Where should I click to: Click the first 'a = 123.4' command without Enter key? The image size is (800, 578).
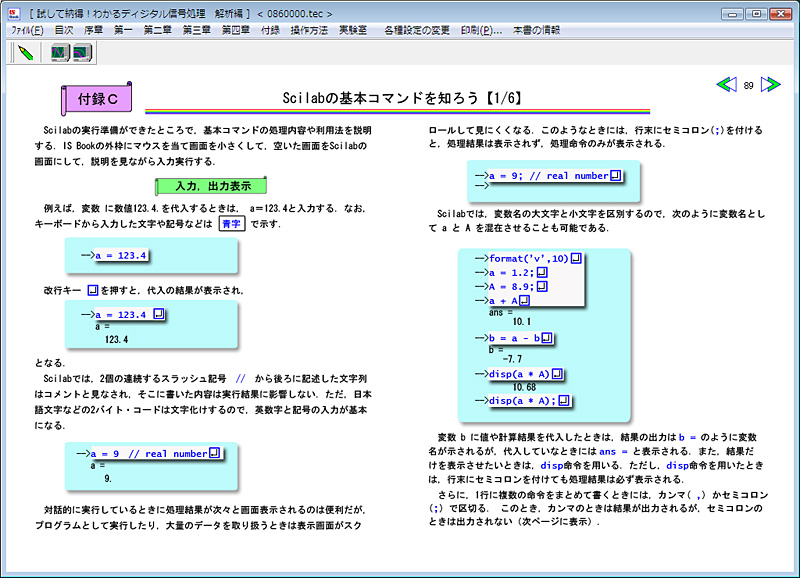(x=121, y=255)
